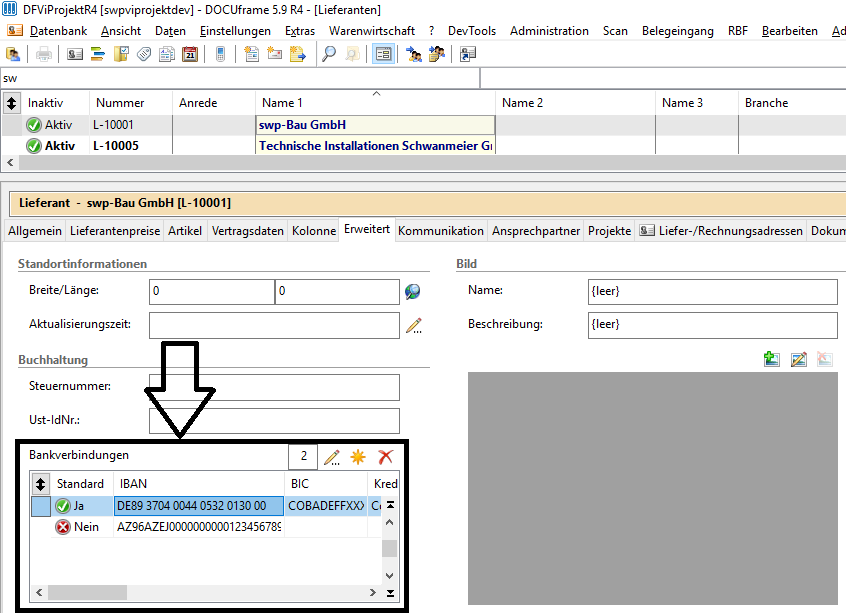Open the Ansicht menu

point(121,31)
